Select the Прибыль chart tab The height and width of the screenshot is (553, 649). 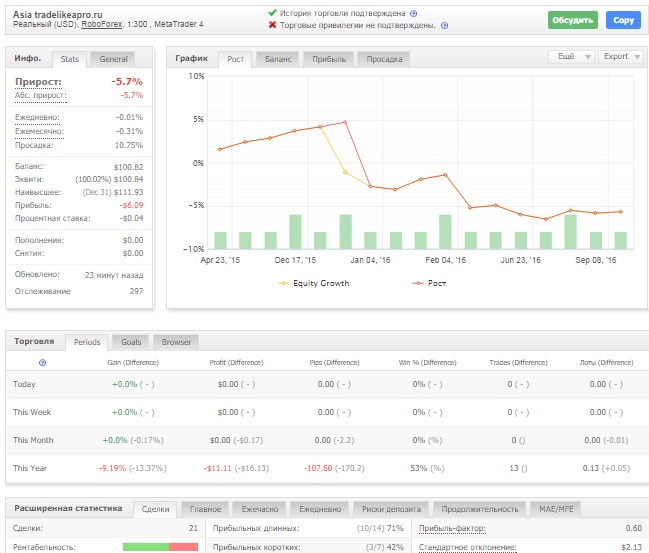pos(329,59)
